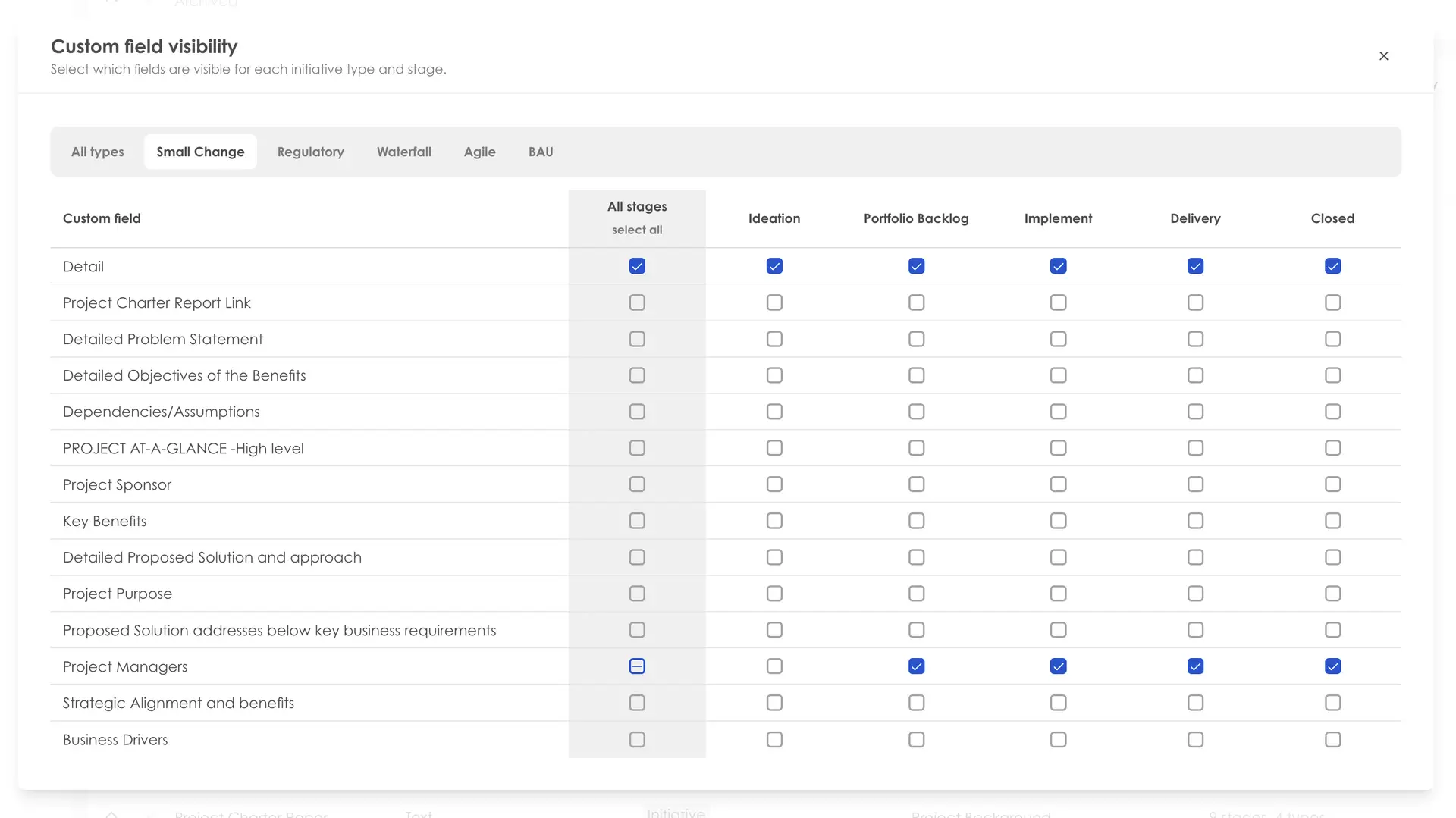Open the Agile tab

pos(480,152)
